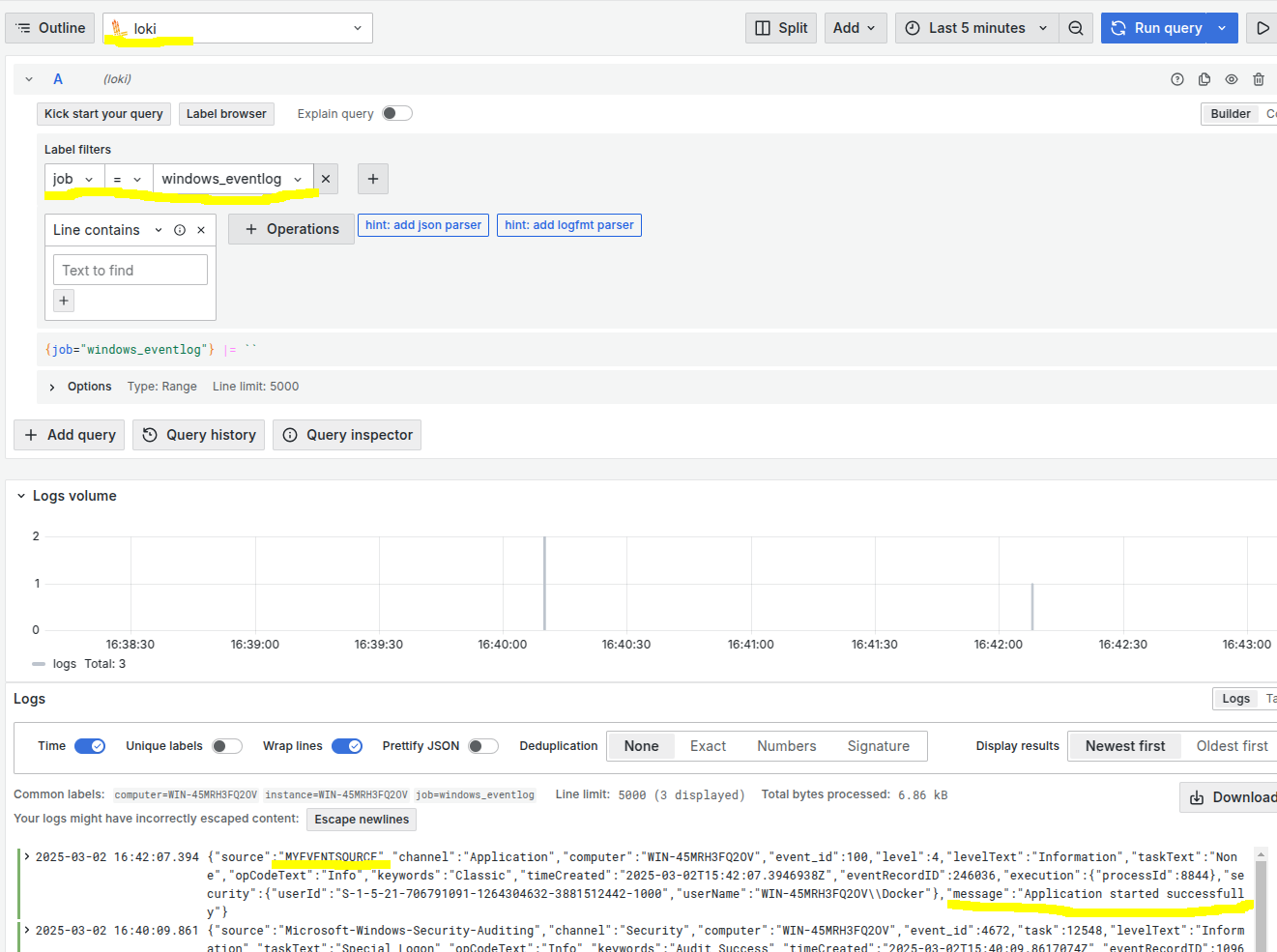Screen dimensions: 1277x952
Task: Toggle the Prettify JSON switch
Action: (483, 746)
